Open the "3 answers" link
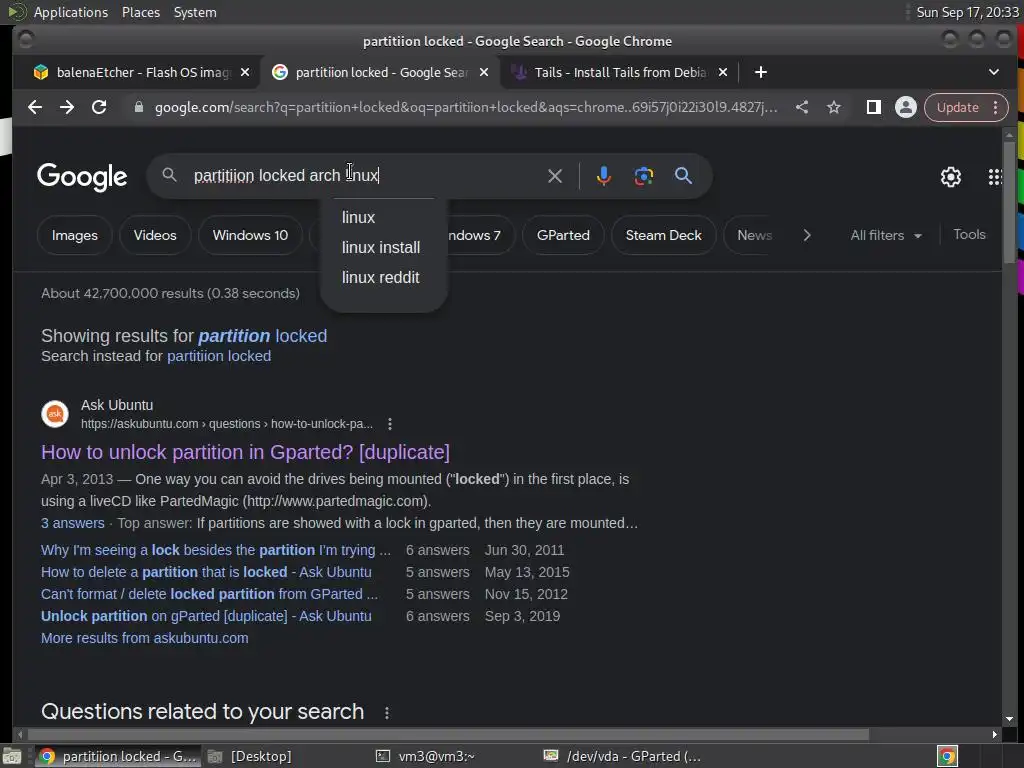The image size is (1024, 768). point(72,523)
